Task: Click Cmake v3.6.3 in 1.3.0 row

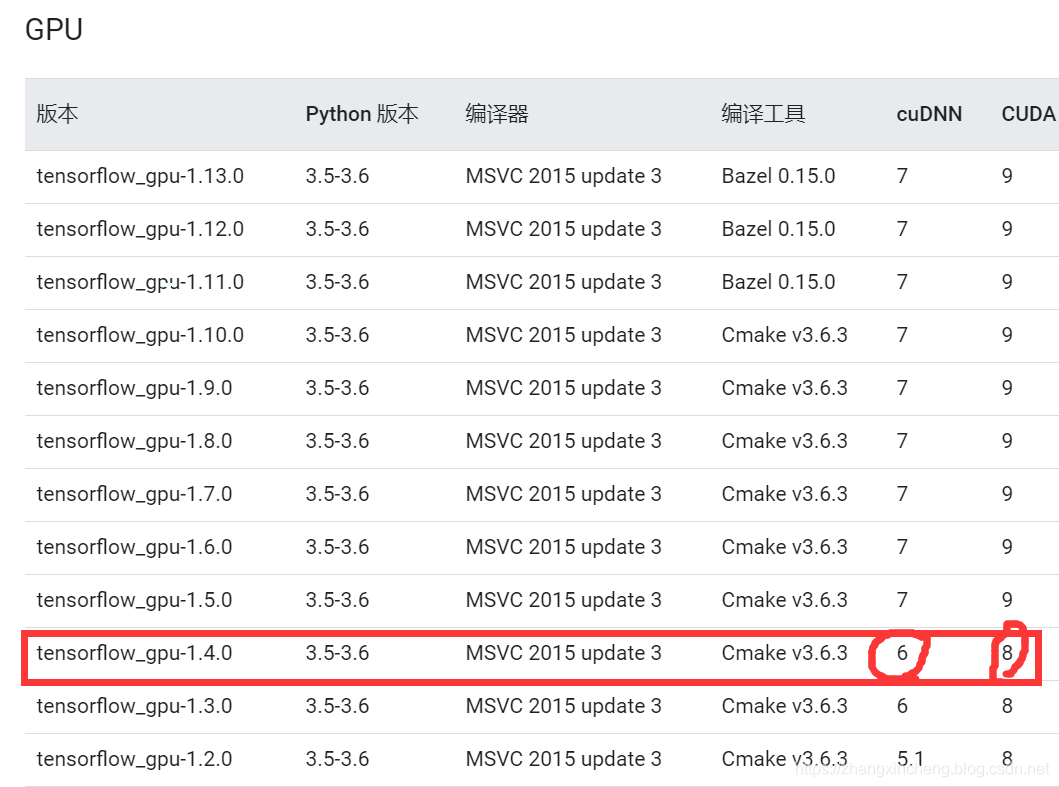Action: [784, 707]
